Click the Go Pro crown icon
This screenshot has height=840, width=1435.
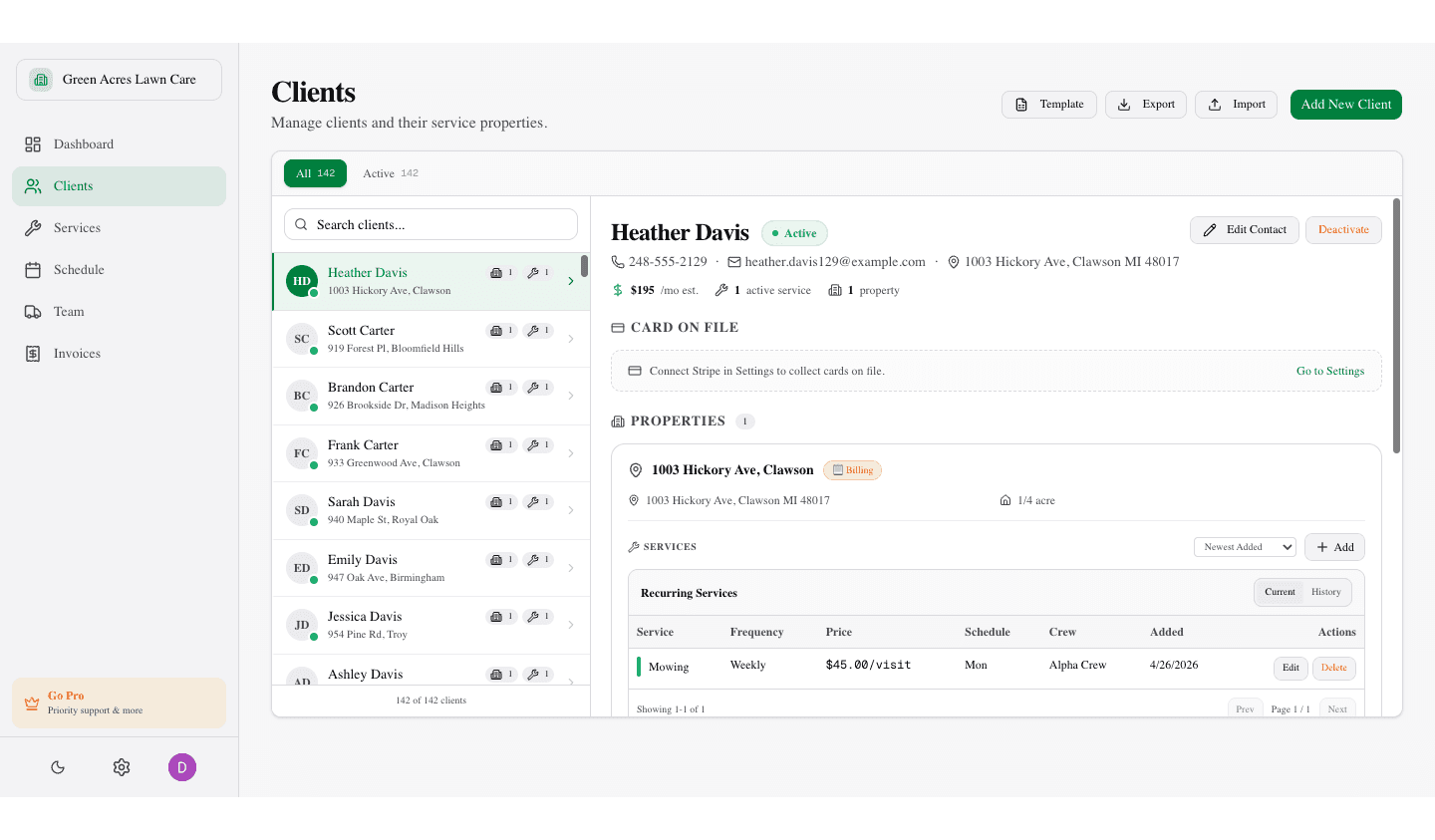coord(31,702)
